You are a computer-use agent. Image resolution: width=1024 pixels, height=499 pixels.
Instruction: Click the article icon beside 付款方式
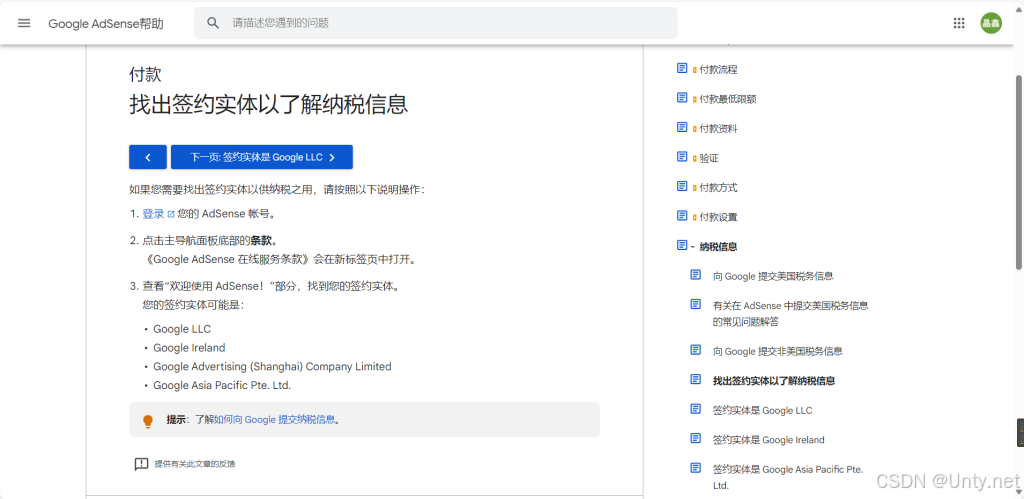682,186
